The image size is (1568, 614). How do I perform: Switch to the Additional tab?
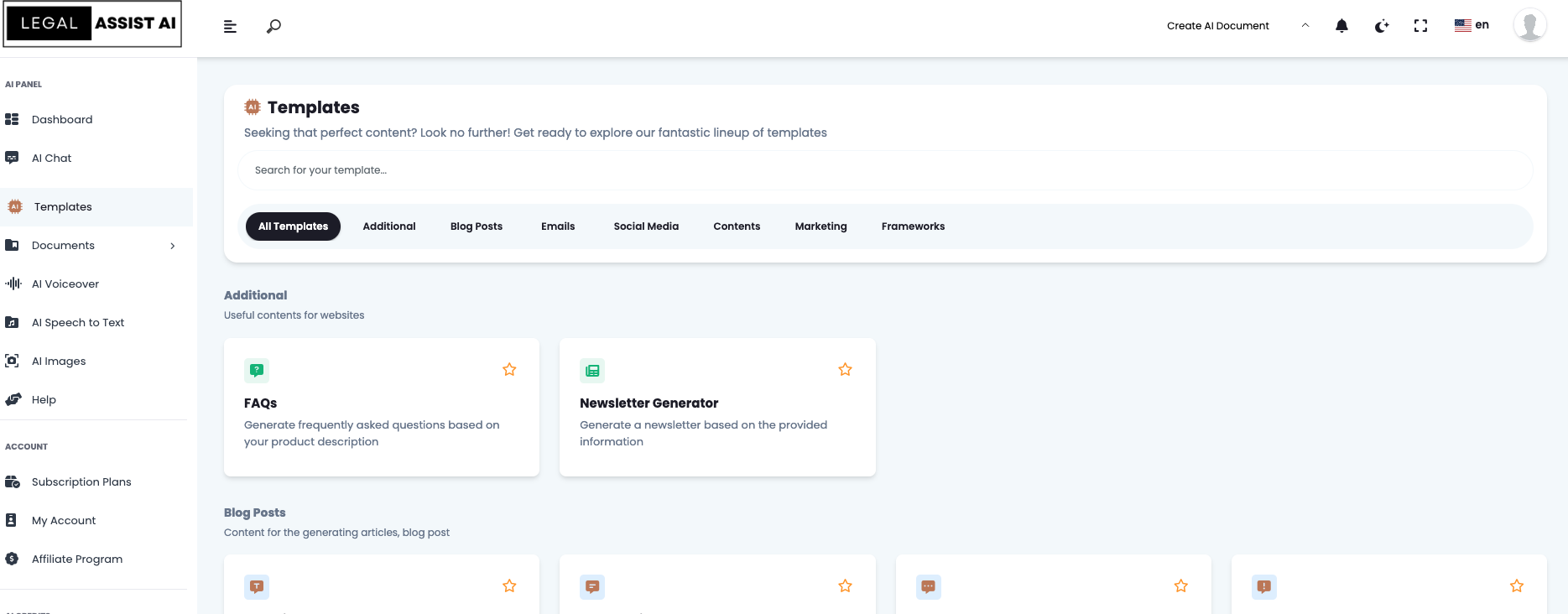(x=389, y=226)
